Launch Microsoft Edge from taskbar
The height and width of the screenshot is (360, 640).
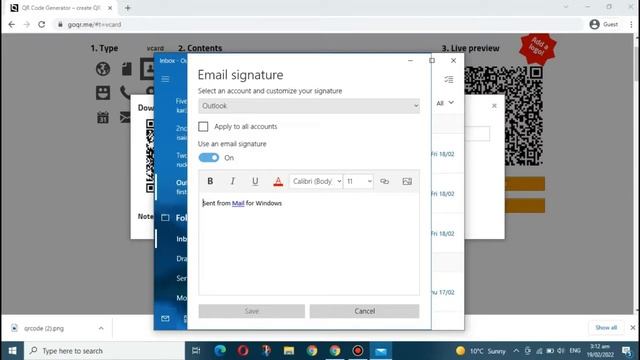[x=220, y=351]
